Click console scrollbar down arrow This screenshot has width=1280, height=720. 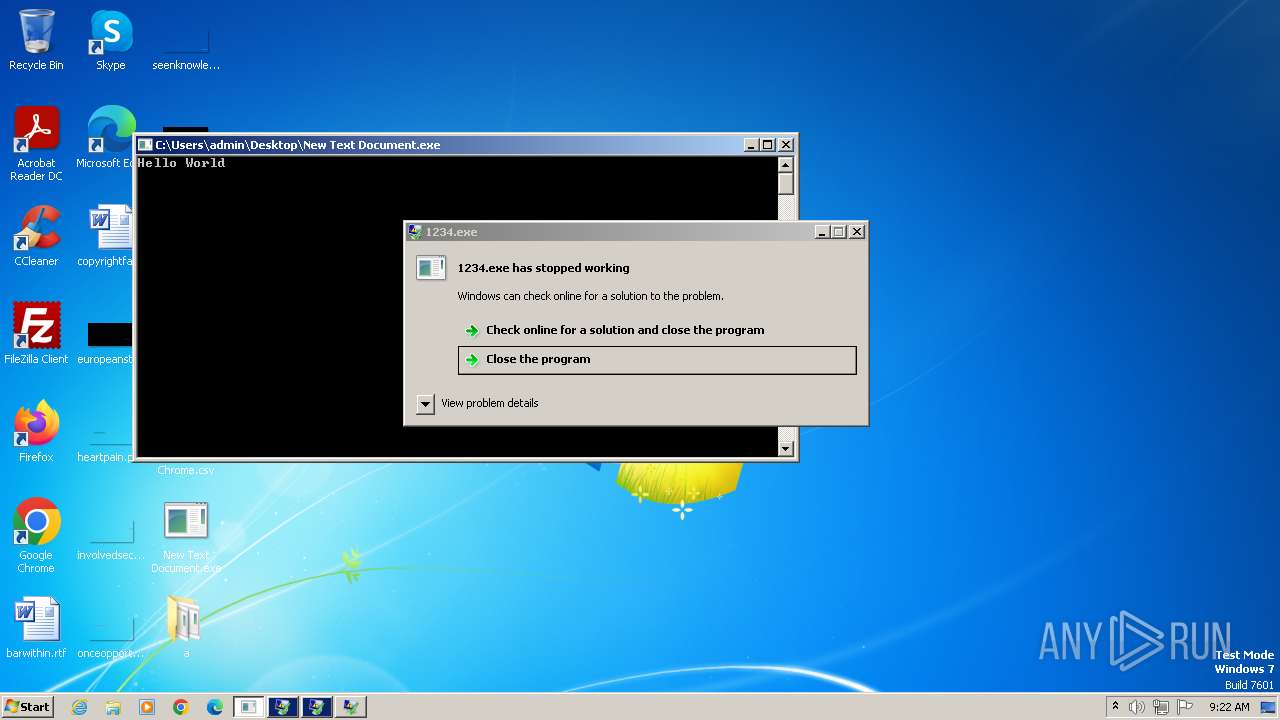(x=786, y=450)
